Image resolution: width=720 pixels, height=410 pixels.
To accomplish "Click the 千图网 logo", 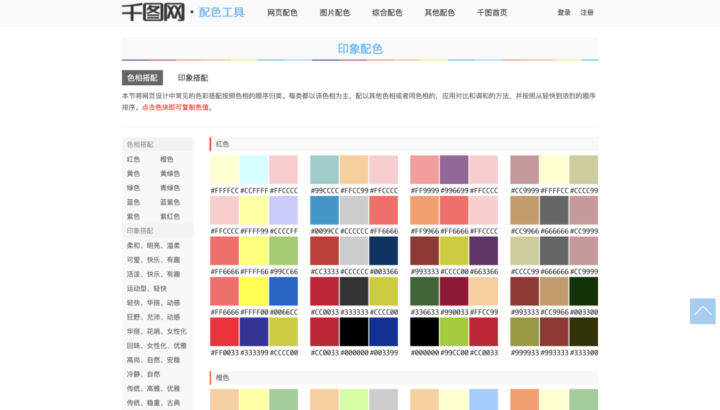I will point(153,12).
